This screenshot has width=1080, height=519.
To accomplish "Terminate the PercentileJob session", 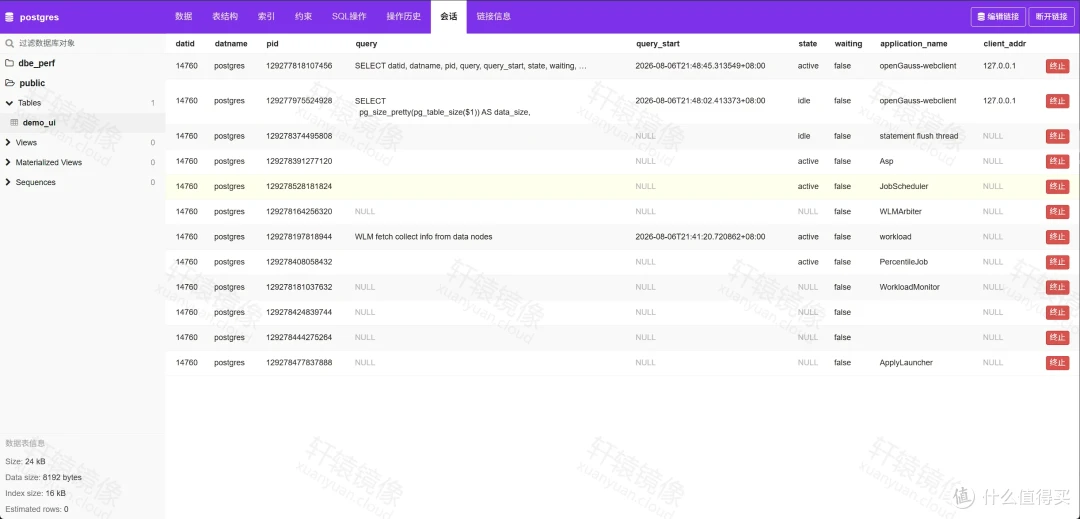I will (x=1057, y=262).
